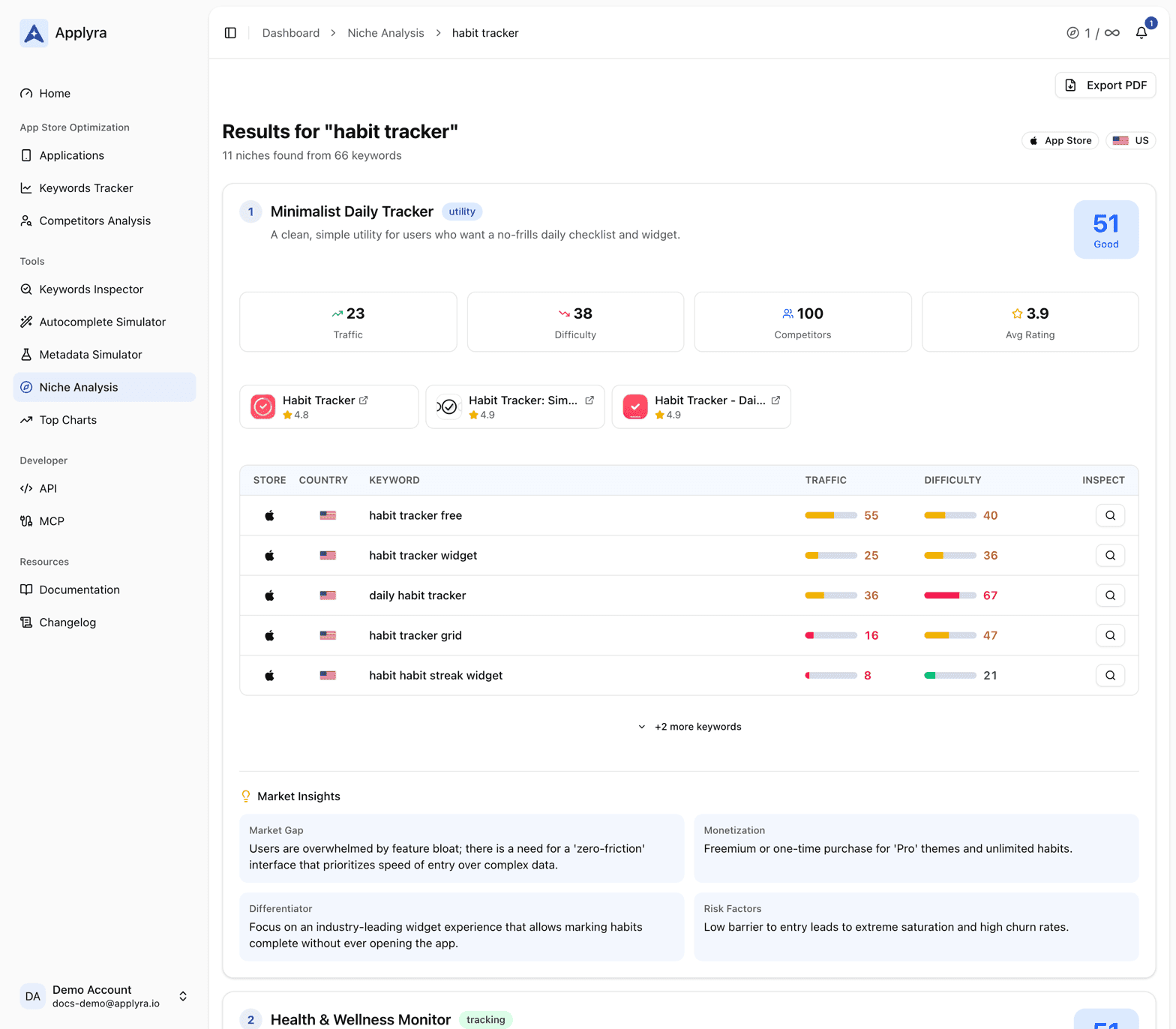Inspect keyword daily habit tracker

[1110, 595]
